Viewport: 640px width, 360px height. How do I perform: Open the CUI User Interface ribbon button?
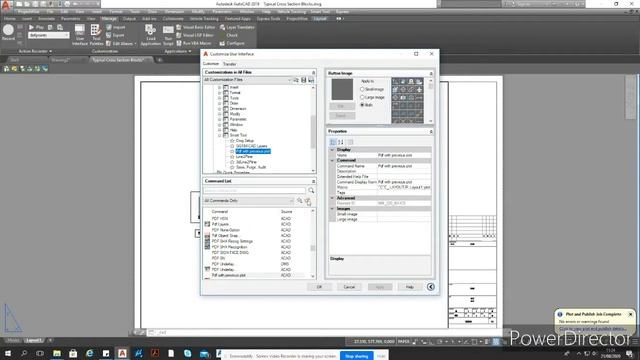pos(80,35)
